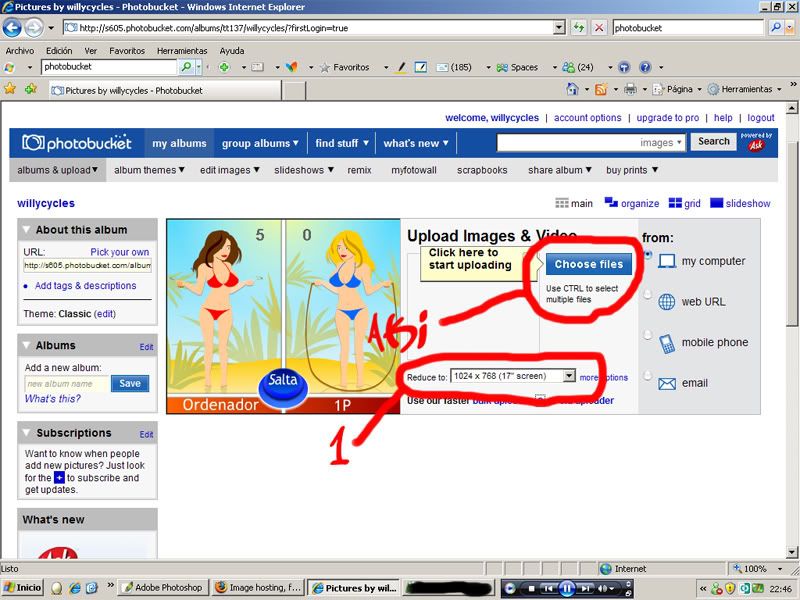Click the Inicio start button

click(22, 588)
